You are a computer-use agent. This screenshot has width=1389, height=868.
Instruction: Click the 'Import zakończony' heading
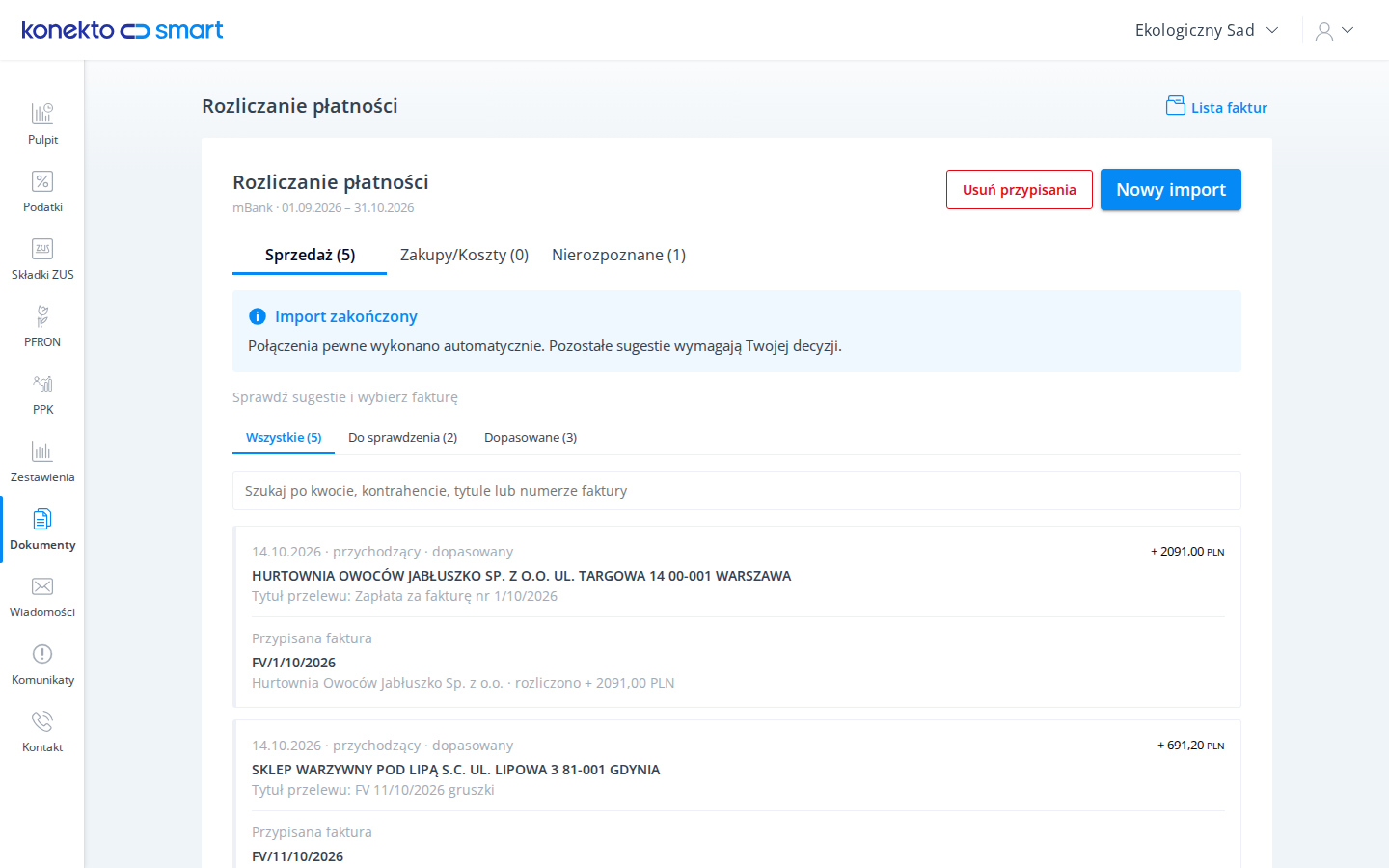(x=346, y=316)
